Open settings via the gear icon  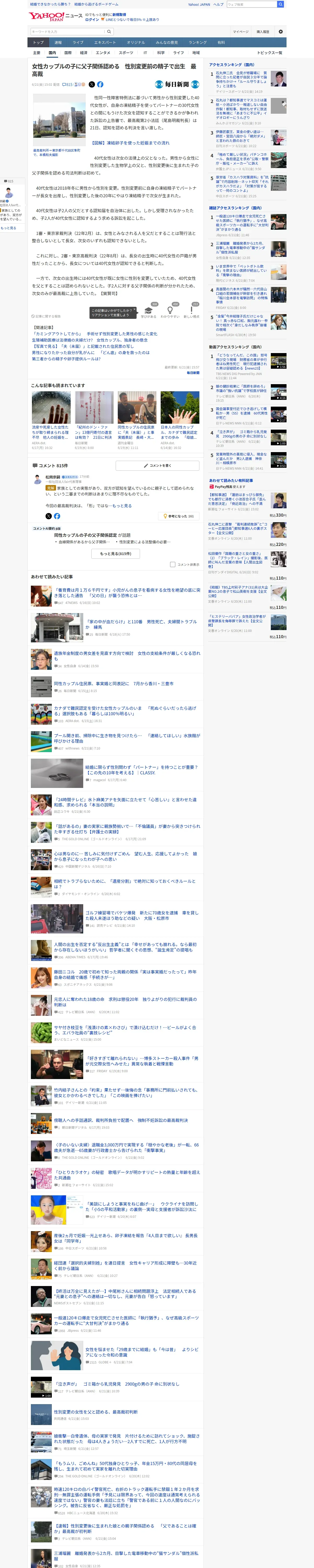coord(281,32)
